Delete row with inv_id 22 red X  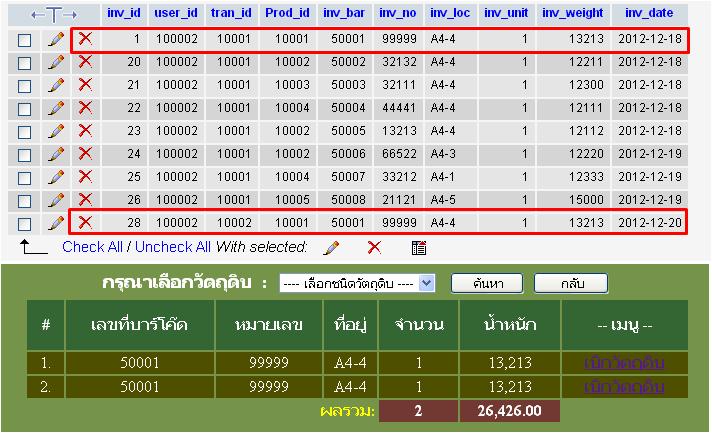point(85,108)
